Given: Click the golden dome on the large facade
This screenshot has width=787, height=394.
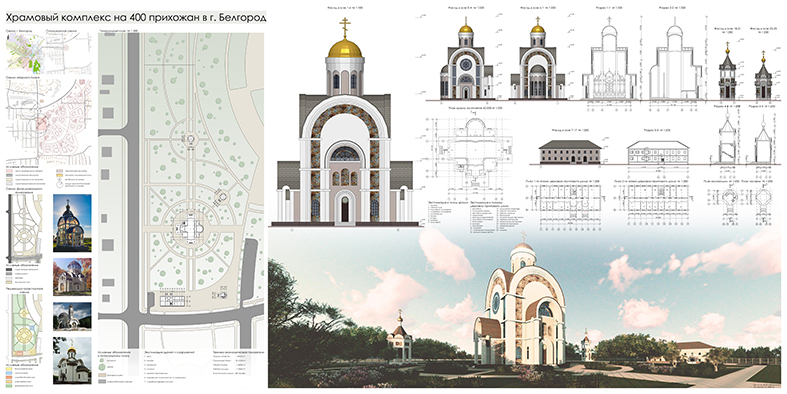Looking at the screenshot, I should click(345, 48).
